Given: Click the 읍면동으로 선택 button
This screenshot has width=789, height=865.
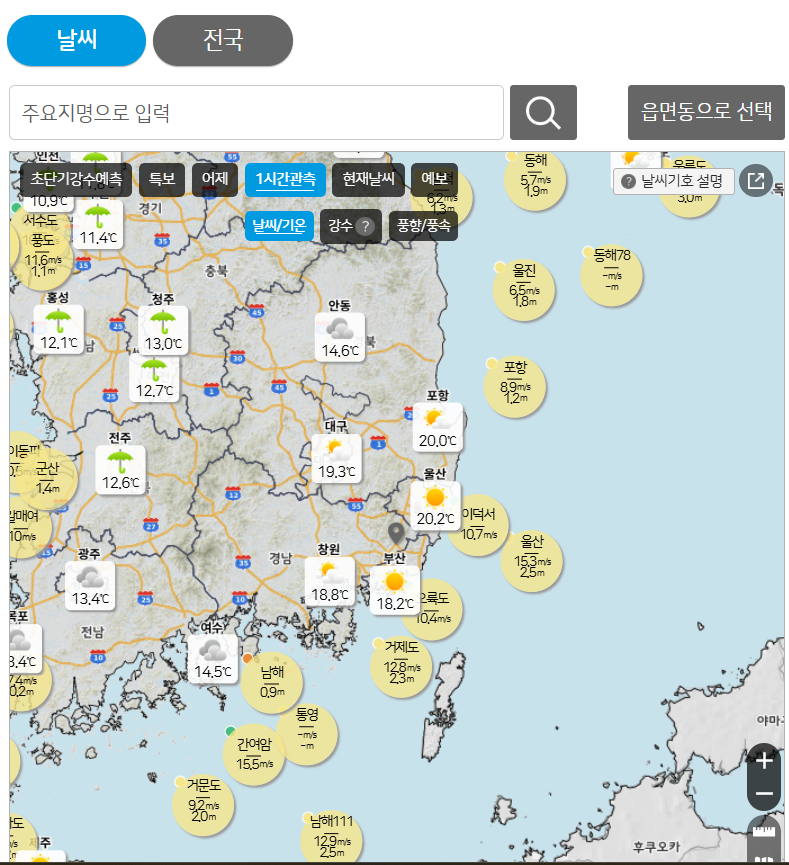Looking at the screenshot, I should coord(706,113).
